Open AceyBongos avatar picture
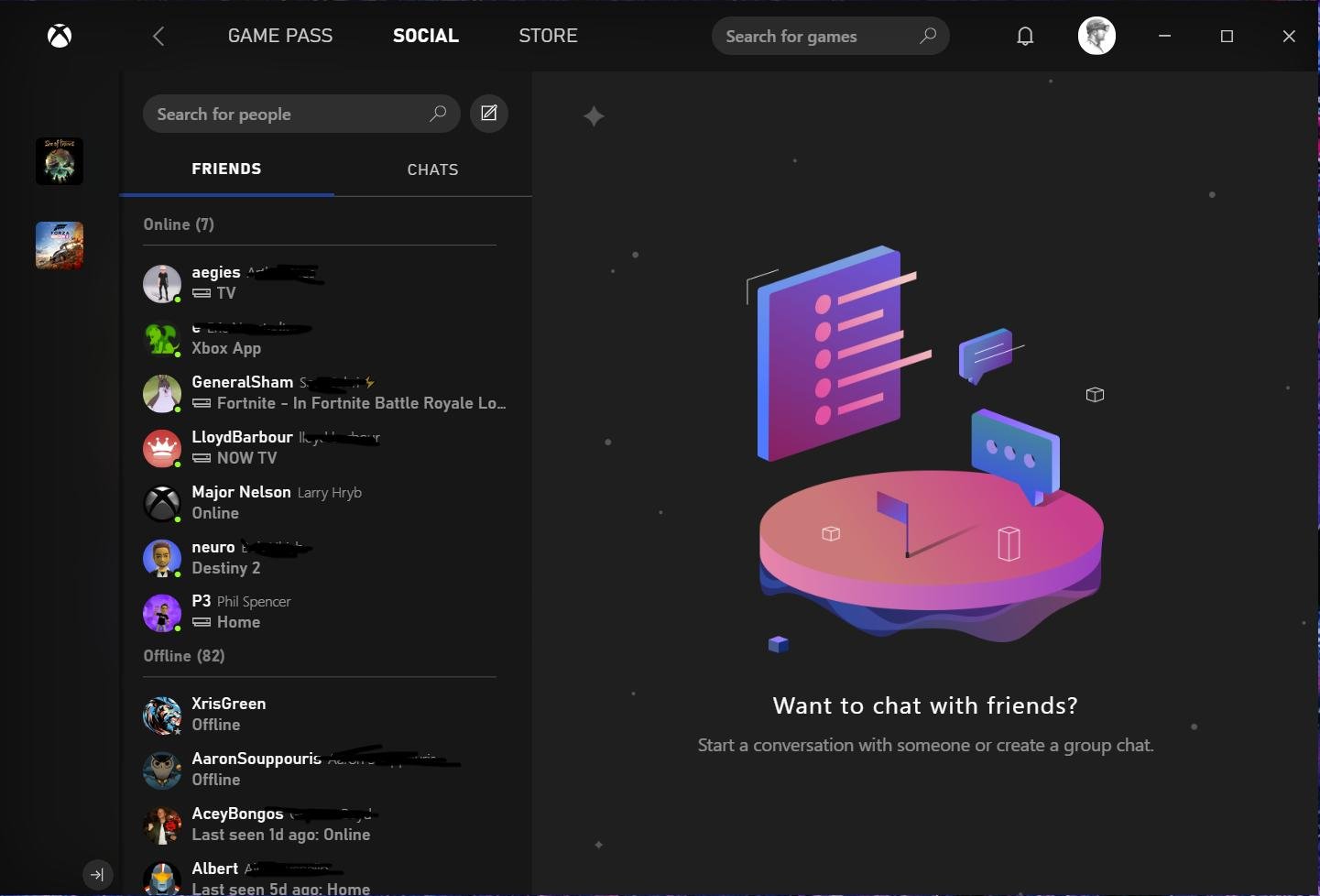This screenshot has height=896, width=1320. 162,825
